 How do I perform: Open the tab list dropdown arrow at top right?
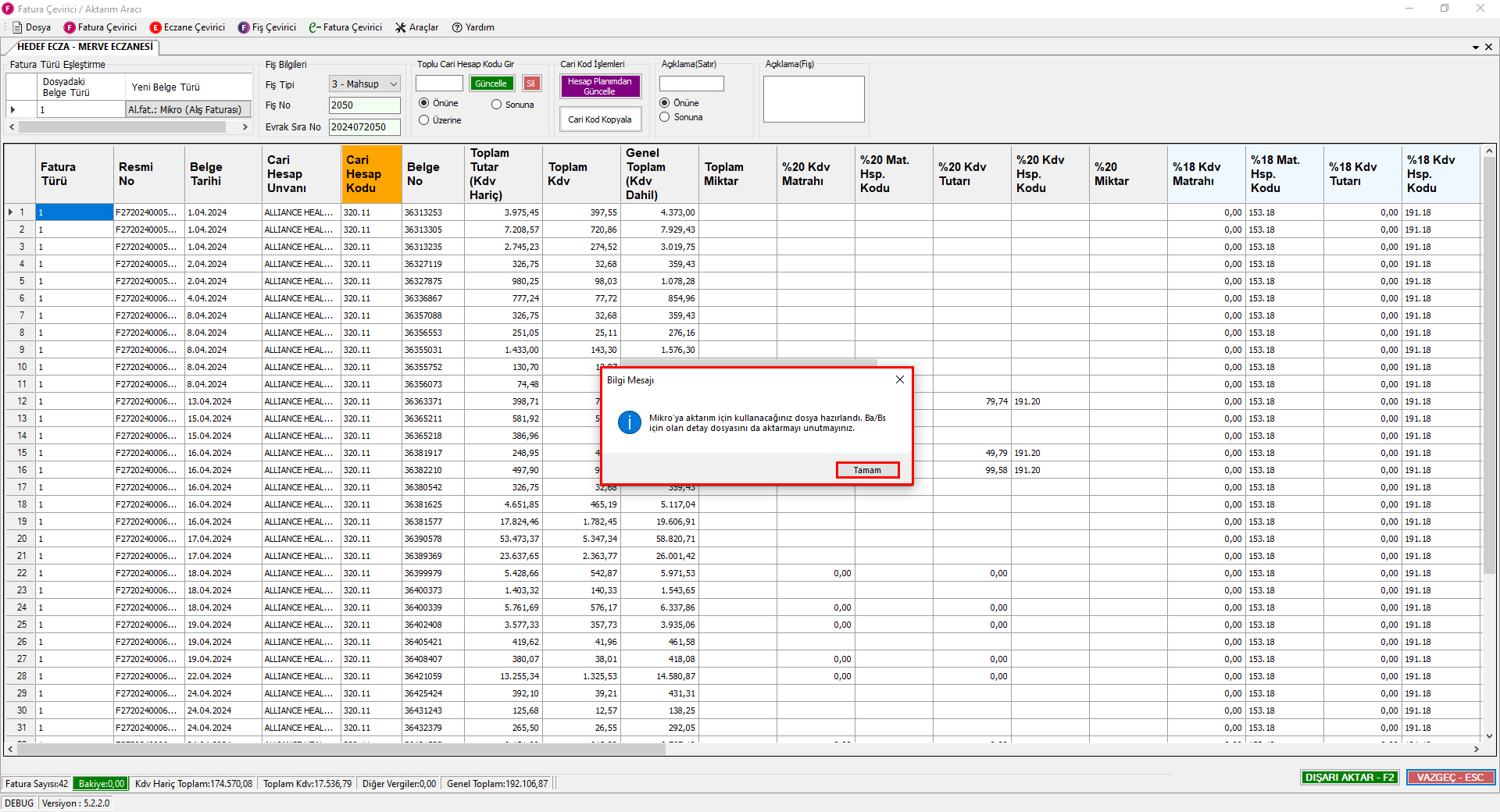point(1475,48)
